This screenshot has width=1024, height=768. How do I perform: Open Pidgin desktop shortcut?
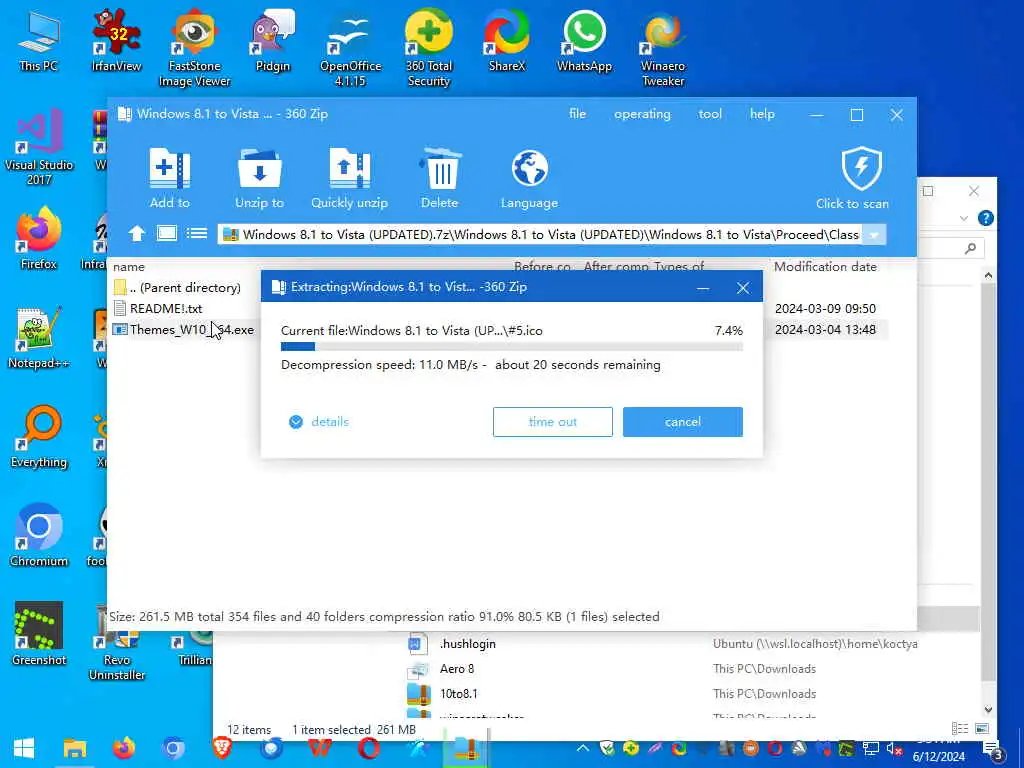[272, 41]
